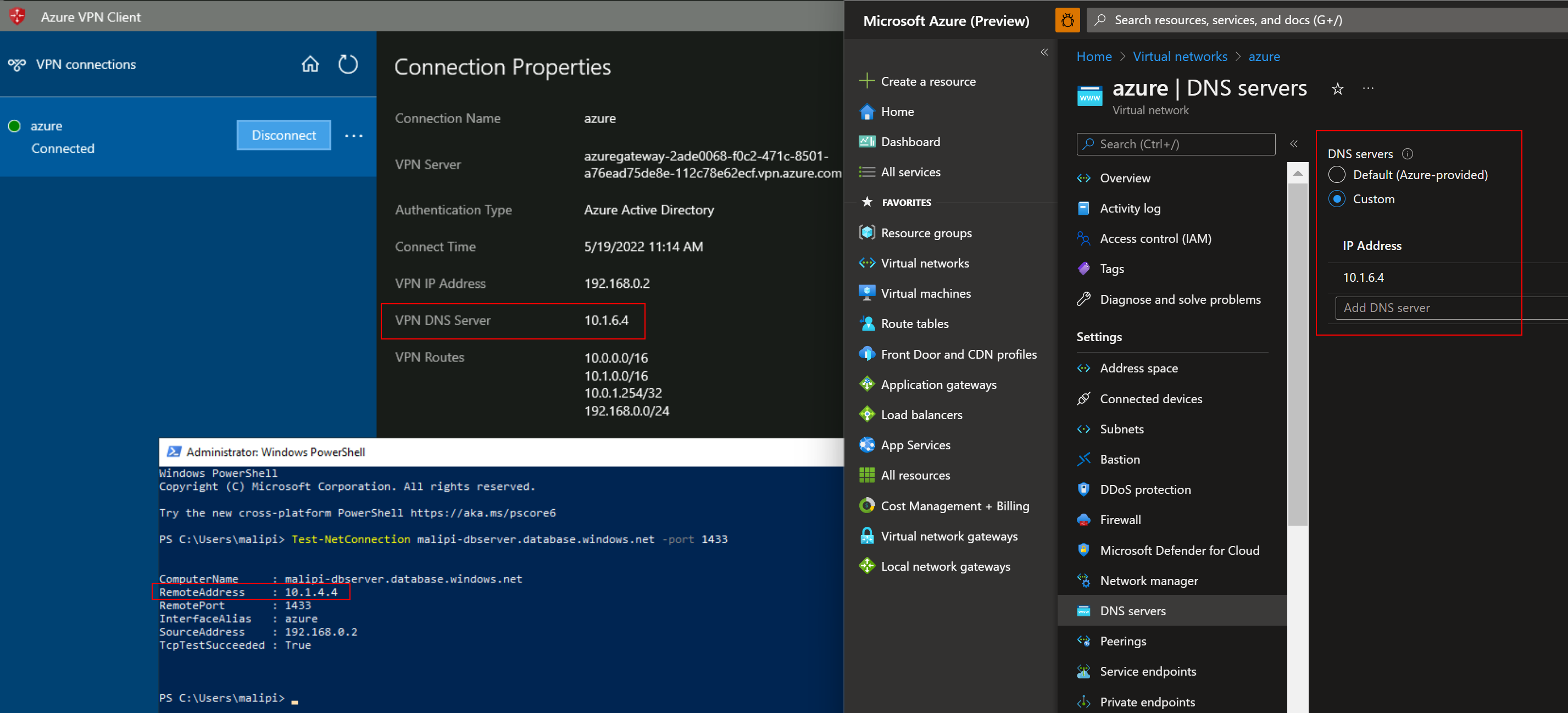Open Virtual machines from favorites sidebar
1568x713 pixels.
click(x=925, y=293)
